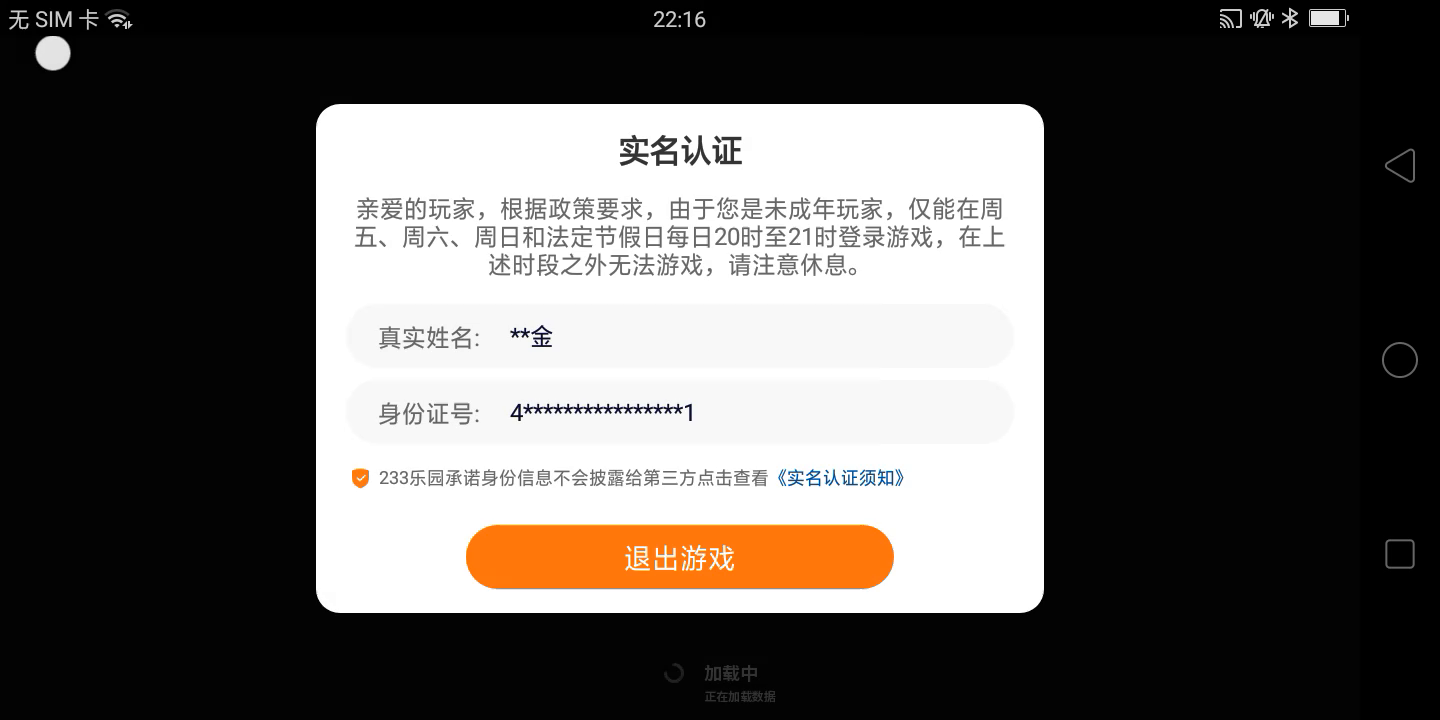The width and height of the screenshot is (1440, 720).
Task: Click the 退出游戏 orange button
Action: tap(680, 557)
